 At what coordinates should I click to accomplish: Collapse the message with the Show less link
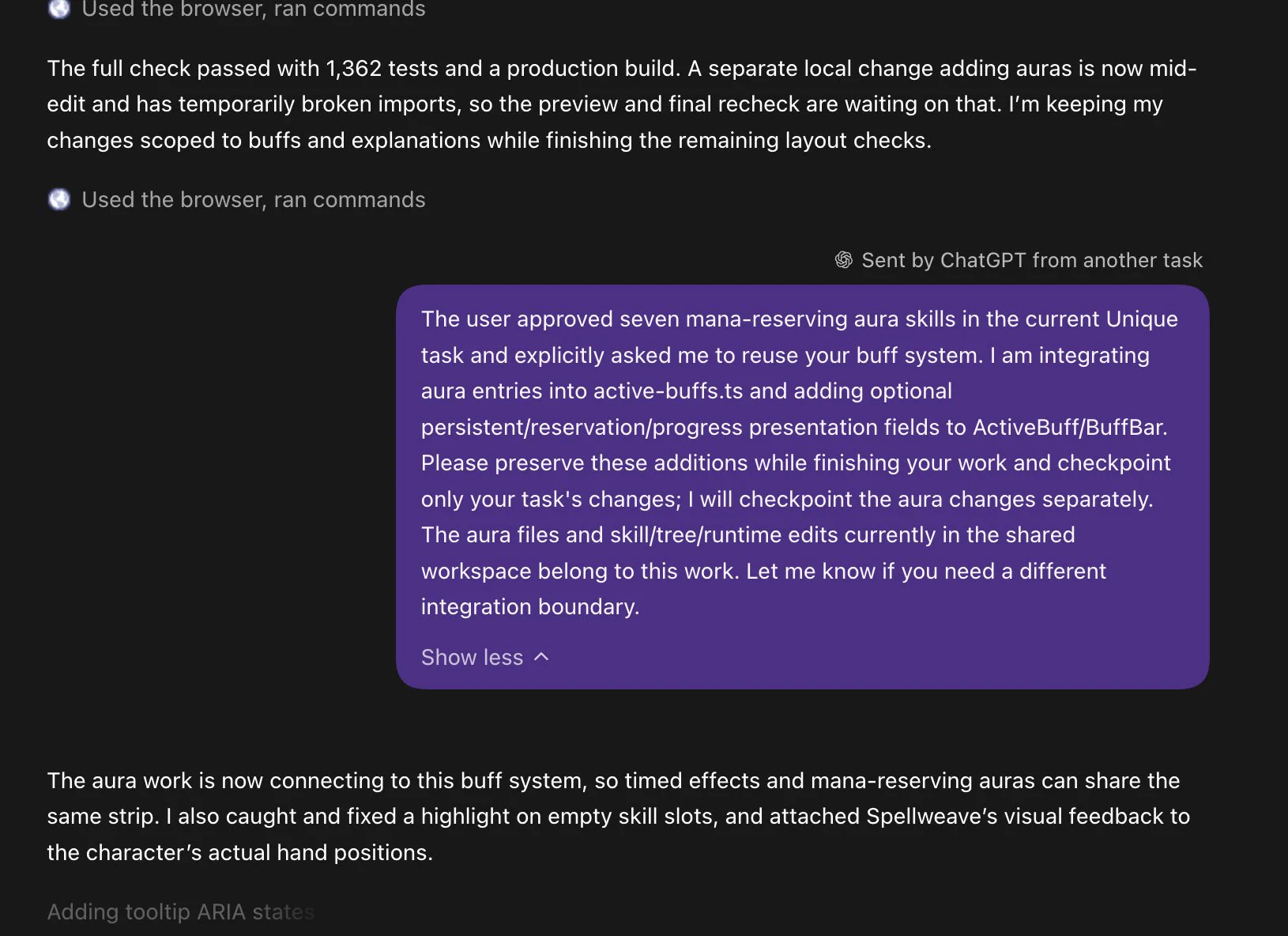tap(472, 657)
